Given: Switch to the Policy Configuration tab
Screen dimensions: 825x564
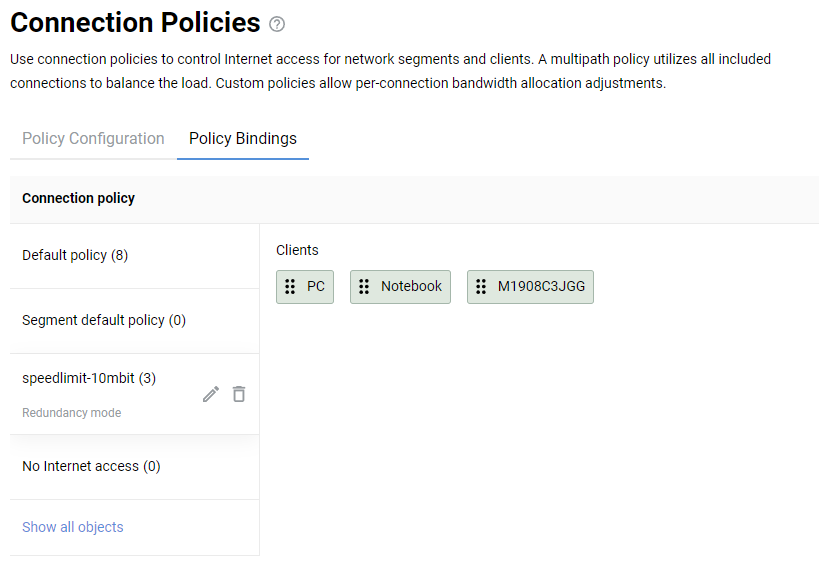Looking at the screenshot, I should coord(93,139).
